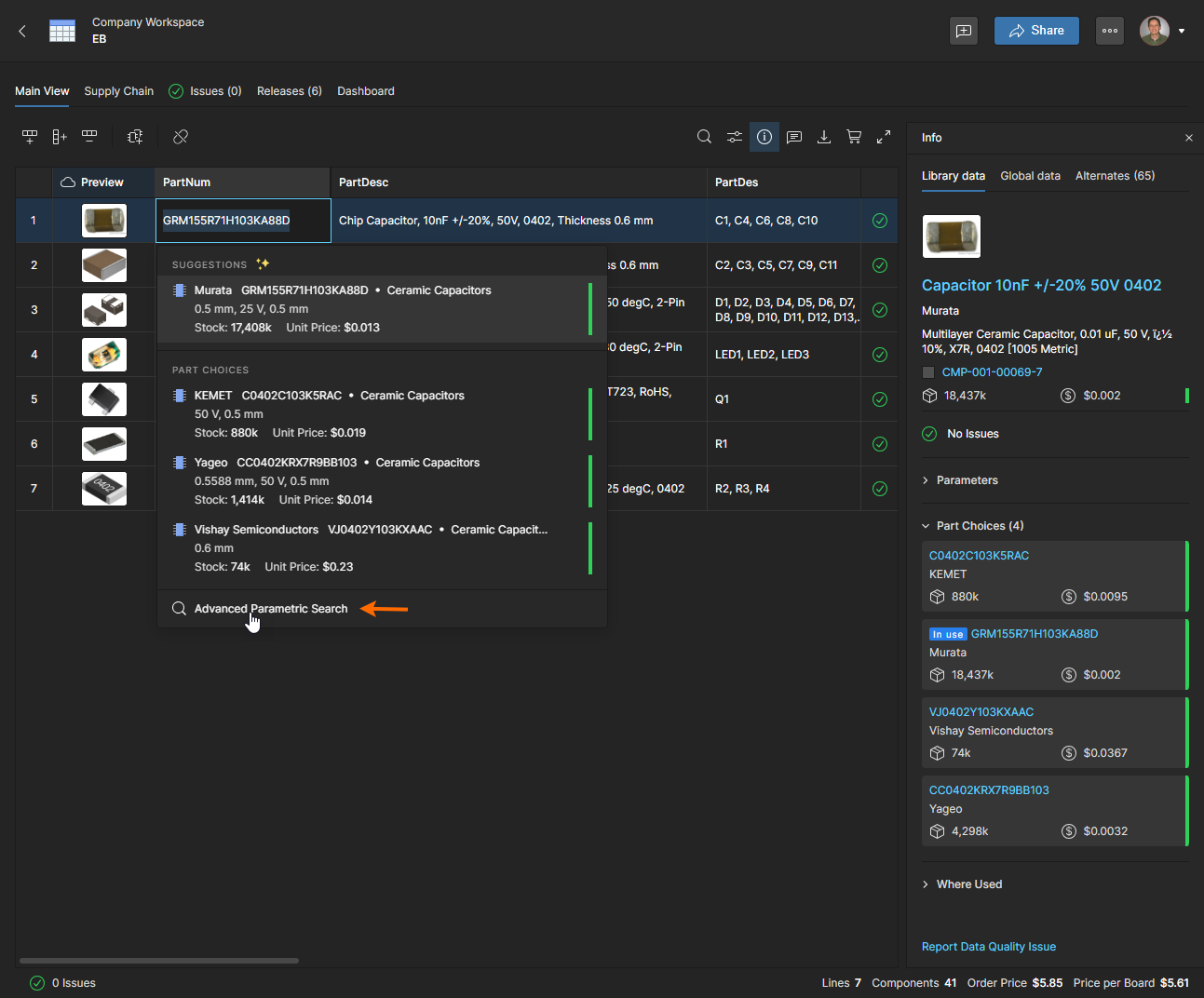Switch to the Supply Chain tab
This screenshot has height=998, width=1204.
click(x=118, y=91)
